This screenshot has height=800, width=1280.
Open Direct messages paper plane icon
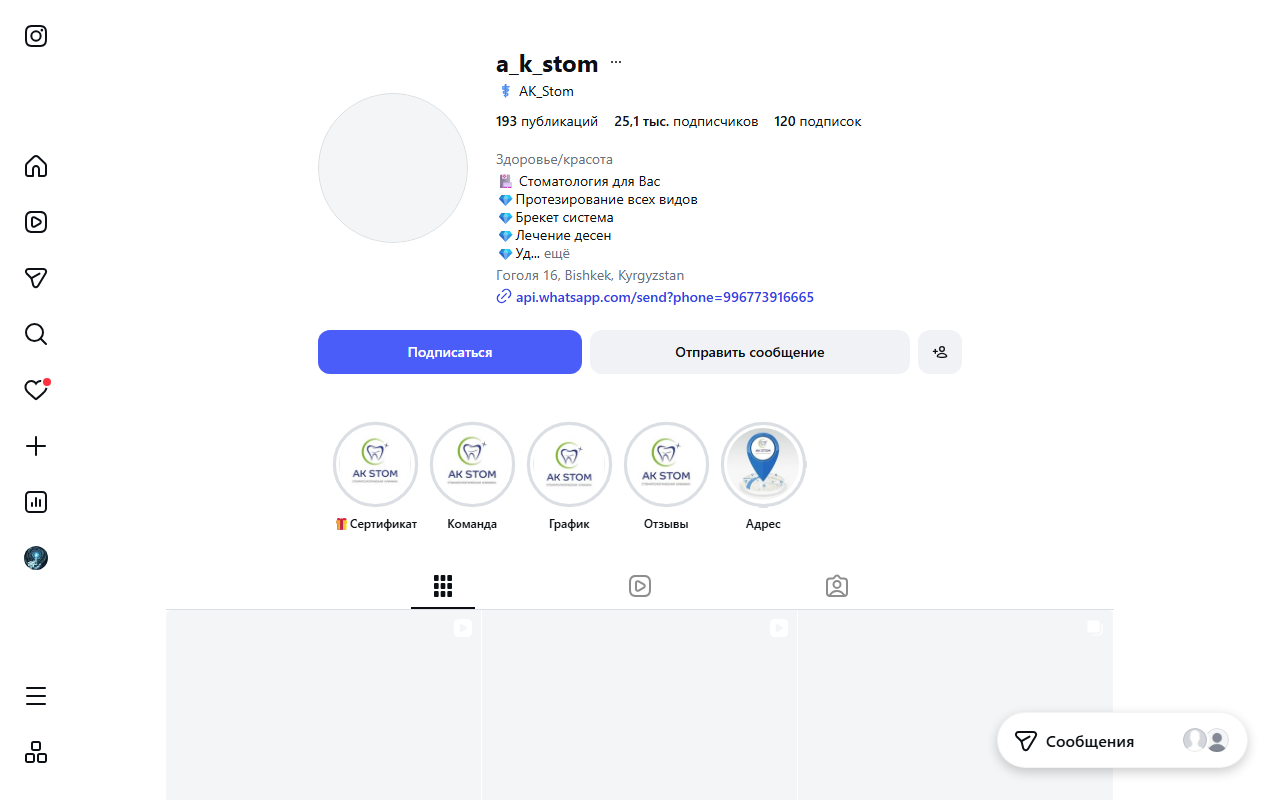[x=36, y=278]
